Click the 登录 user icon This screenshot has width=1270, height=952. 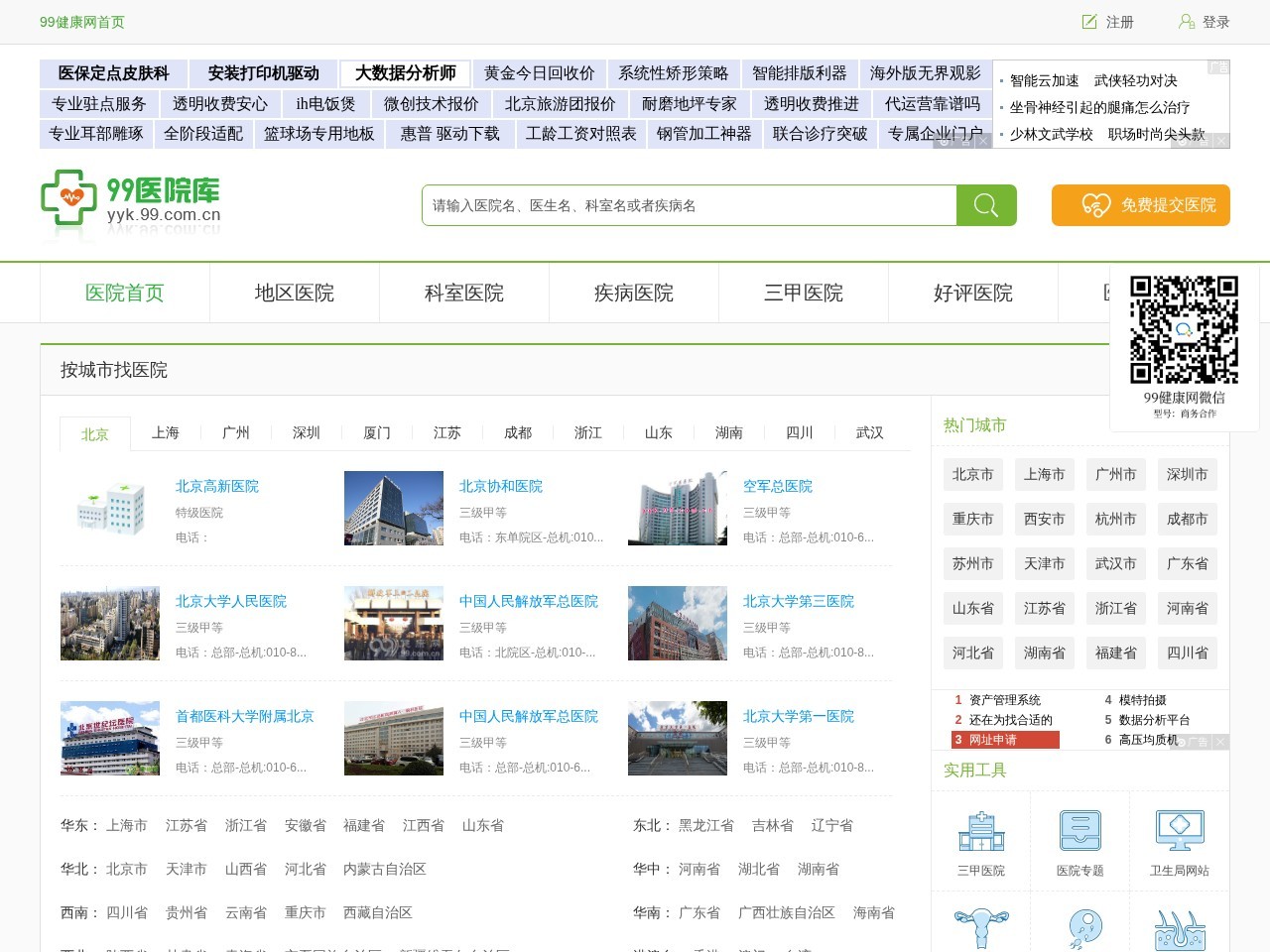(1184, 21)
